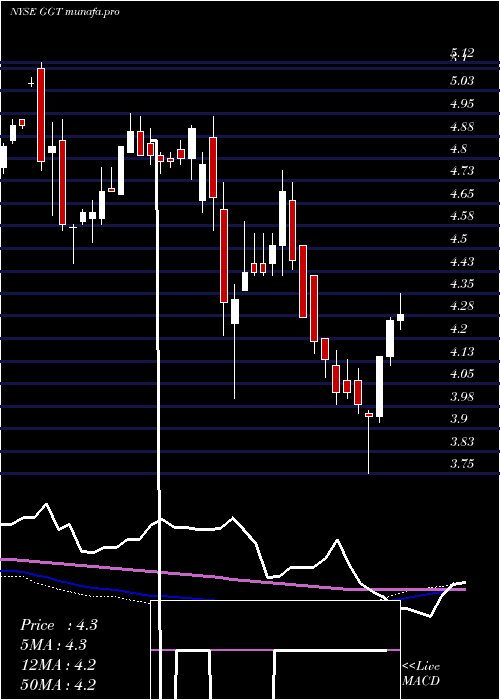Click the 4.28 price axis label
The width and height of the screenshot is (500, 700).
pyautogui.click(x=462, y=306)
